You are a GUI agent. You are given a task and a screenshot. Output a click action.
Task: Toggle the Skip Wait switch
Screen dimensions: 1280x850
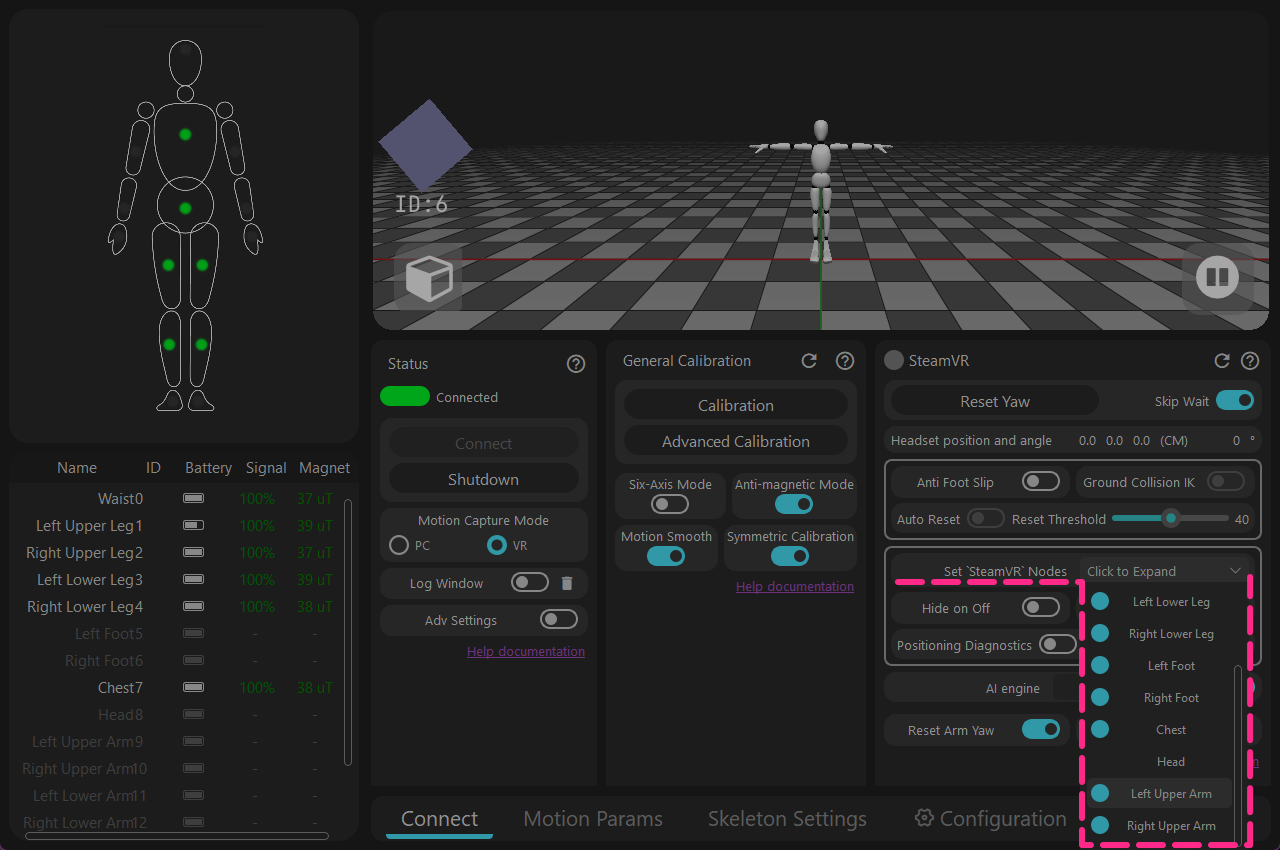pos(1235,401)
